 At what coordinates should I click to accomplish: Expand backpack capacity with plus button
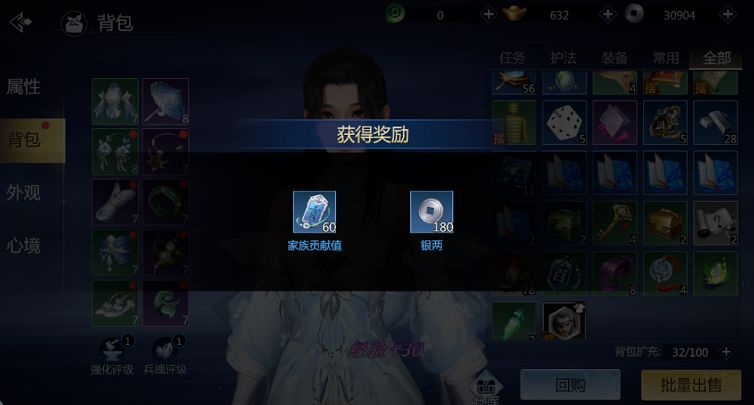click(727, 352)
